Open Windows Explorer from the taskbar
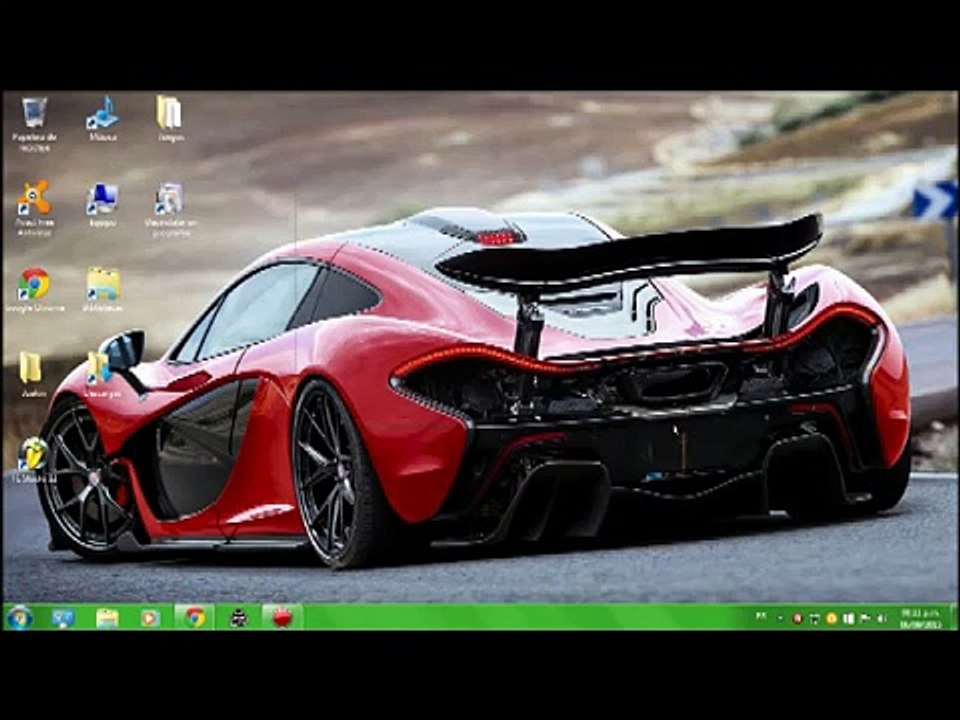The image size is (960, 720). tap(107, 618)
